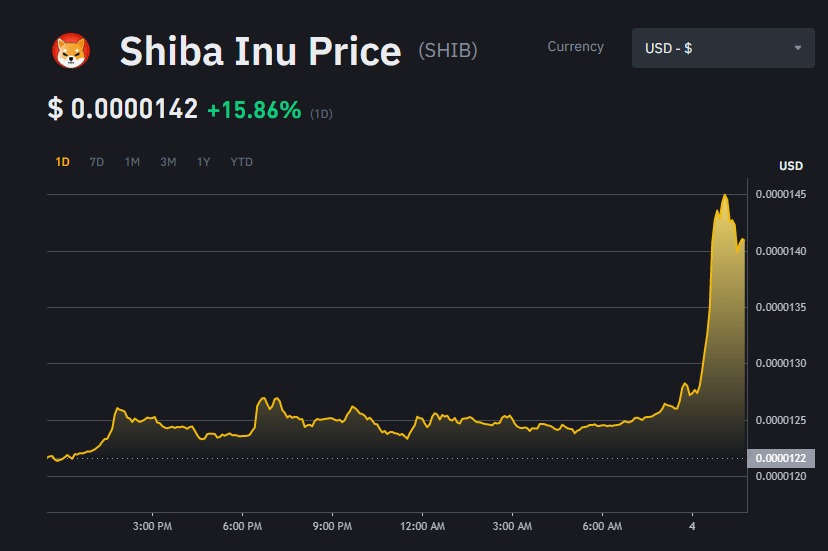Switch to the 1M time range

[x=132, y=162]
